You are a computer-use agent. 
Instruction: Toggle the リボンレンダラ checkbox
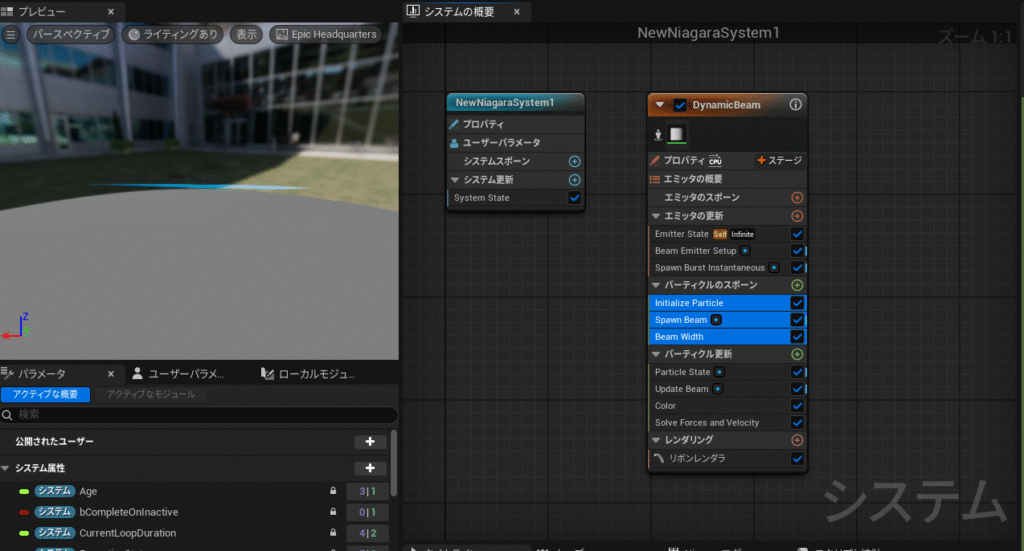[797, 458]
